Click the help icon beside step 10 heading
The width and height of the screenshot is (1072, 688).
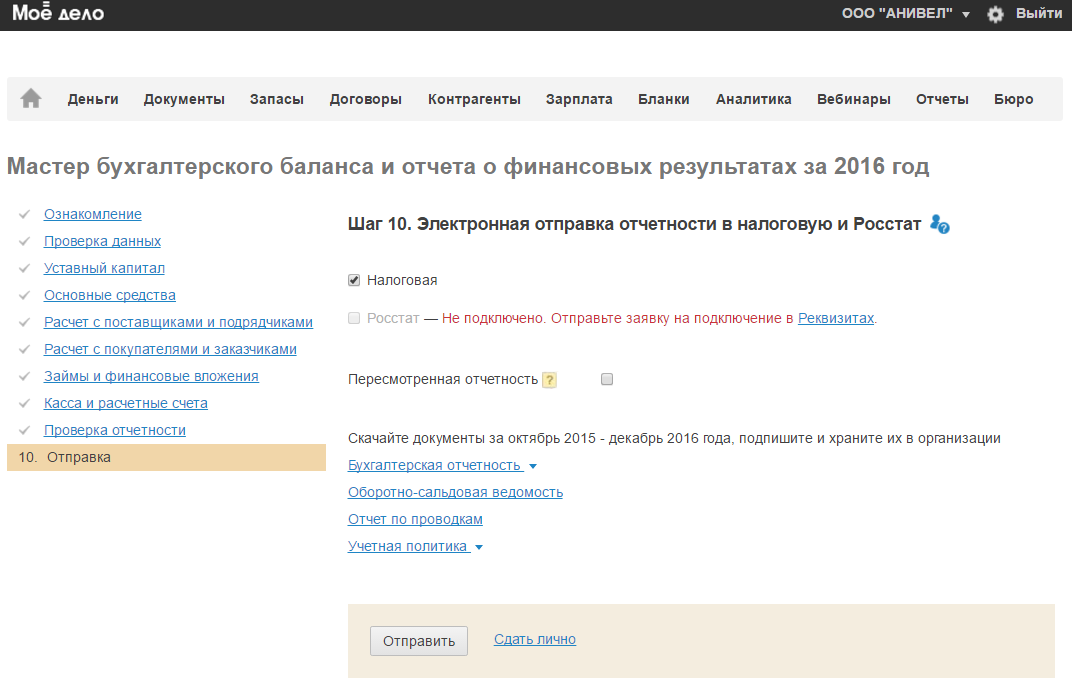point(939,225)
